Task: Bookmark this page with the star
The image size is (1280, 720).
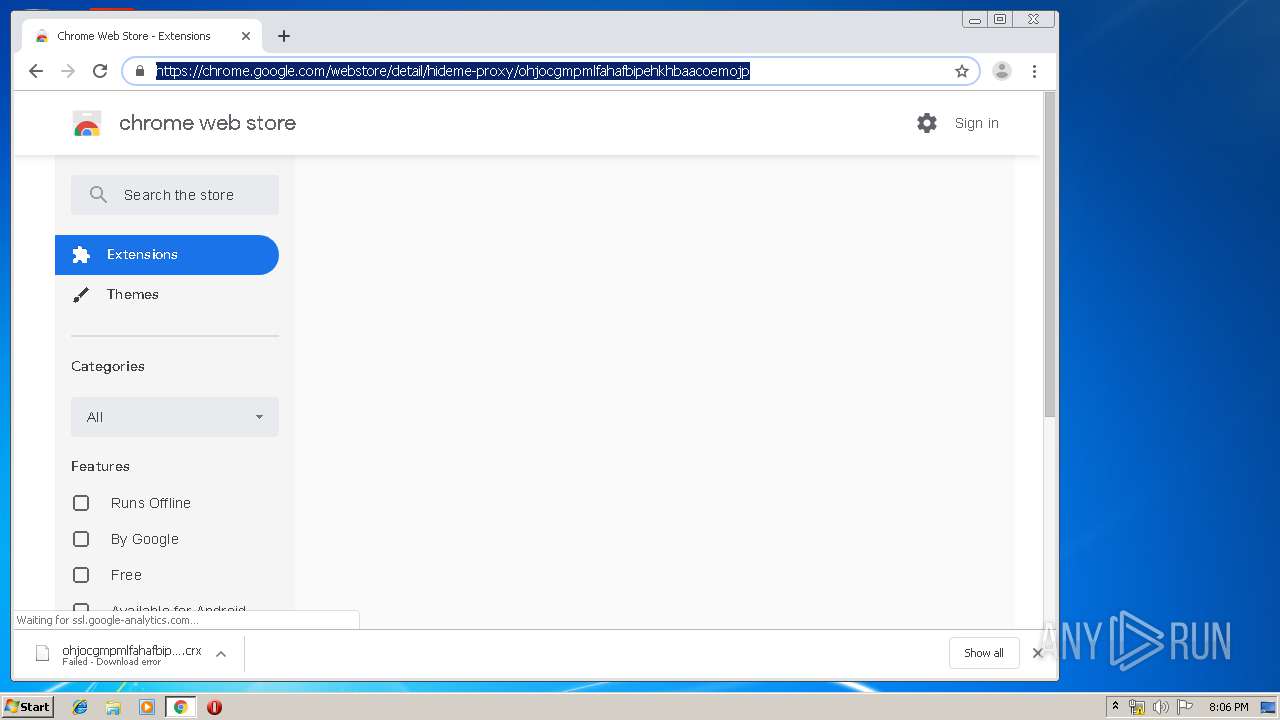Action: coord(962,71)
